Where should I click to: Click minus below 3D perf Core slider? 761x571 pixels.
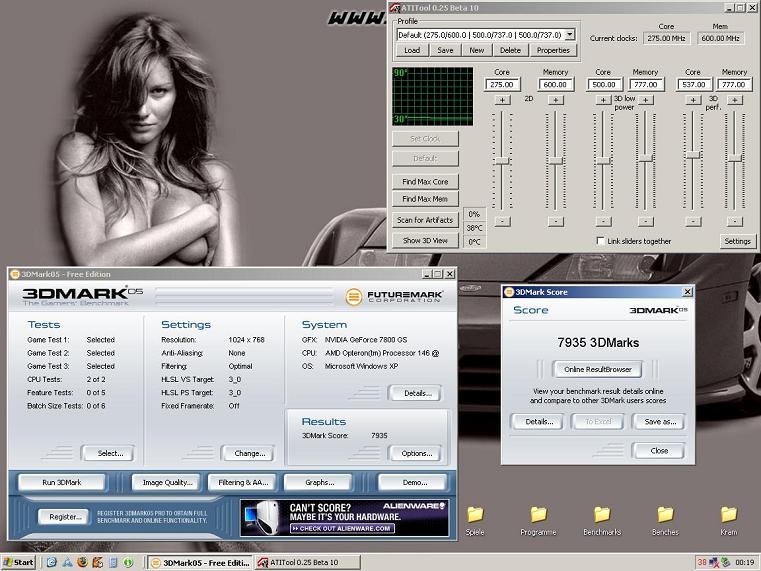click(693, 221)
